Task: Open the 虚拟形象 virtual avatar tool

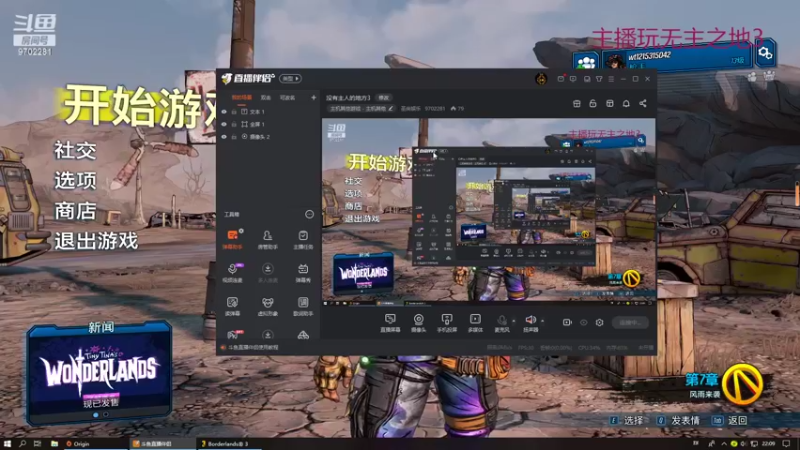Action: [x=267, y=307]
